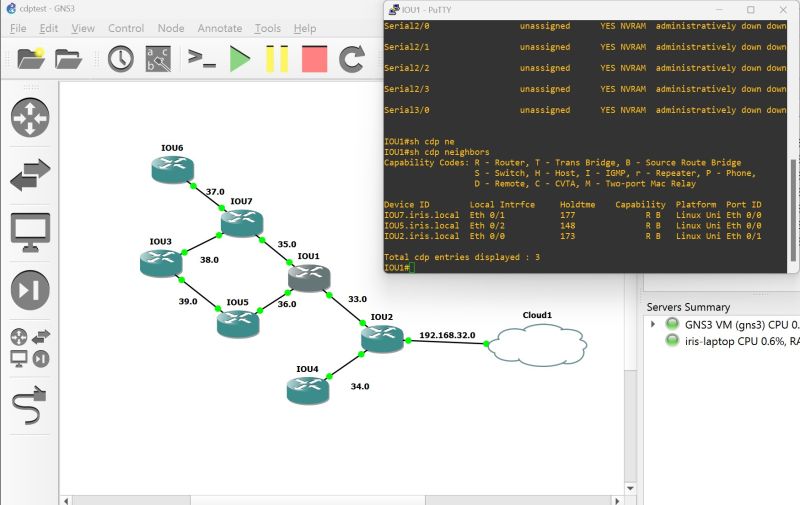
Task: Select the IOU3 router node
Action: click(x=161, y=263)
